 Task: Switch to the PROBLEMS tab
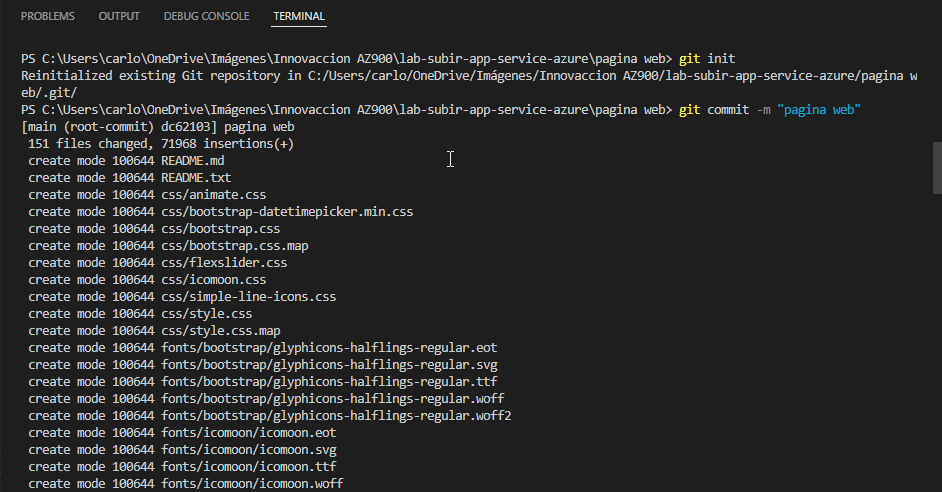(47, 16)
